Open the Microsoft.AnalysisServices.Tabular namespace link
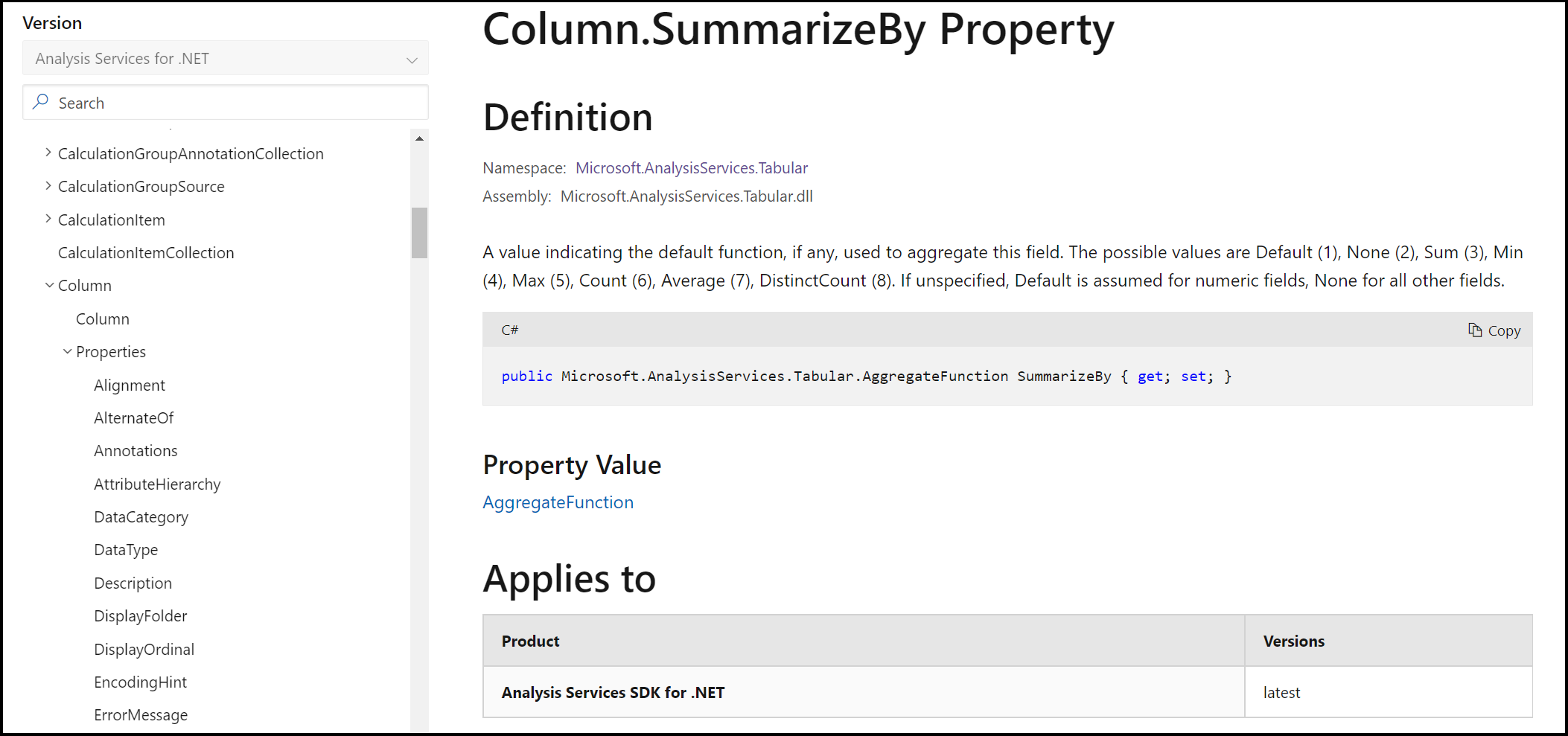The width and height of the screenshot is (1568, 736). 691,167
